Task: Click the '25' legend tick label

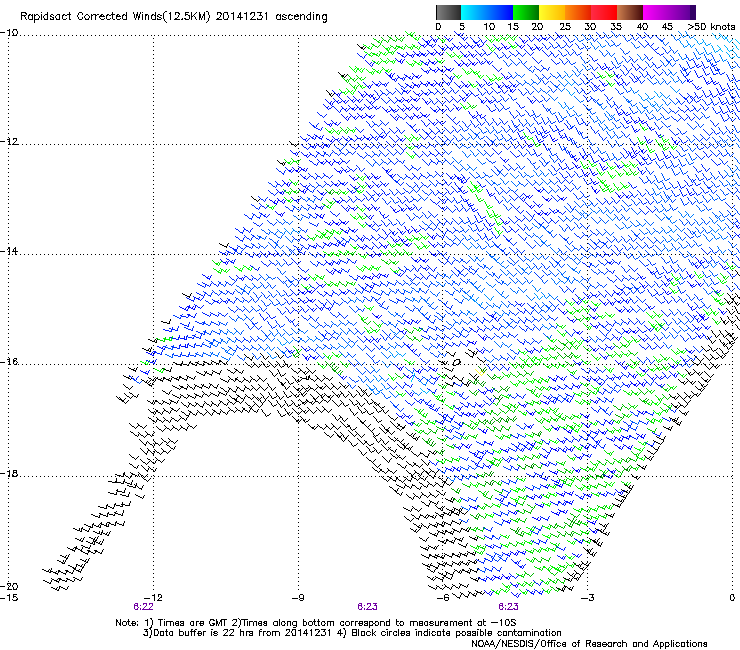Action: pos(565,27)
